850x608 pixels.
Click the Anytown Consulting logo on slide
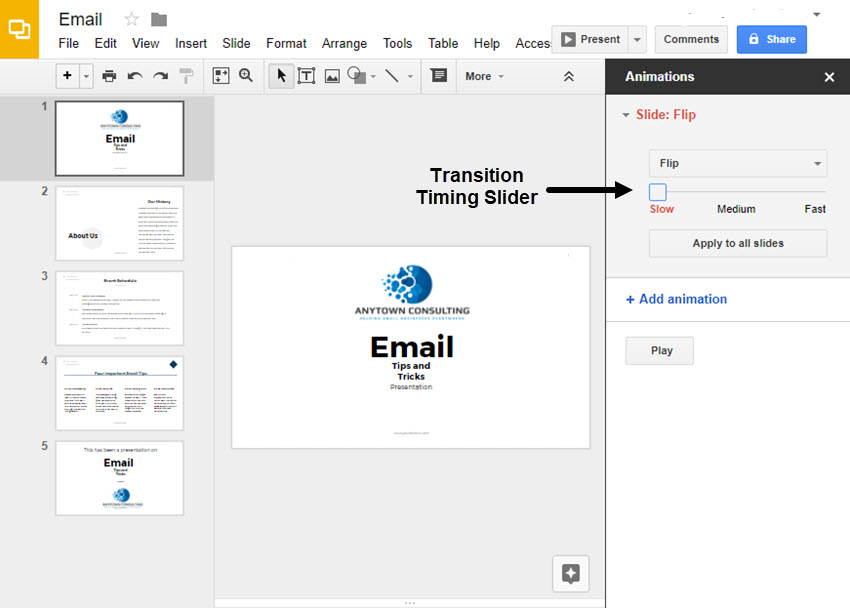tap(412, 292)
